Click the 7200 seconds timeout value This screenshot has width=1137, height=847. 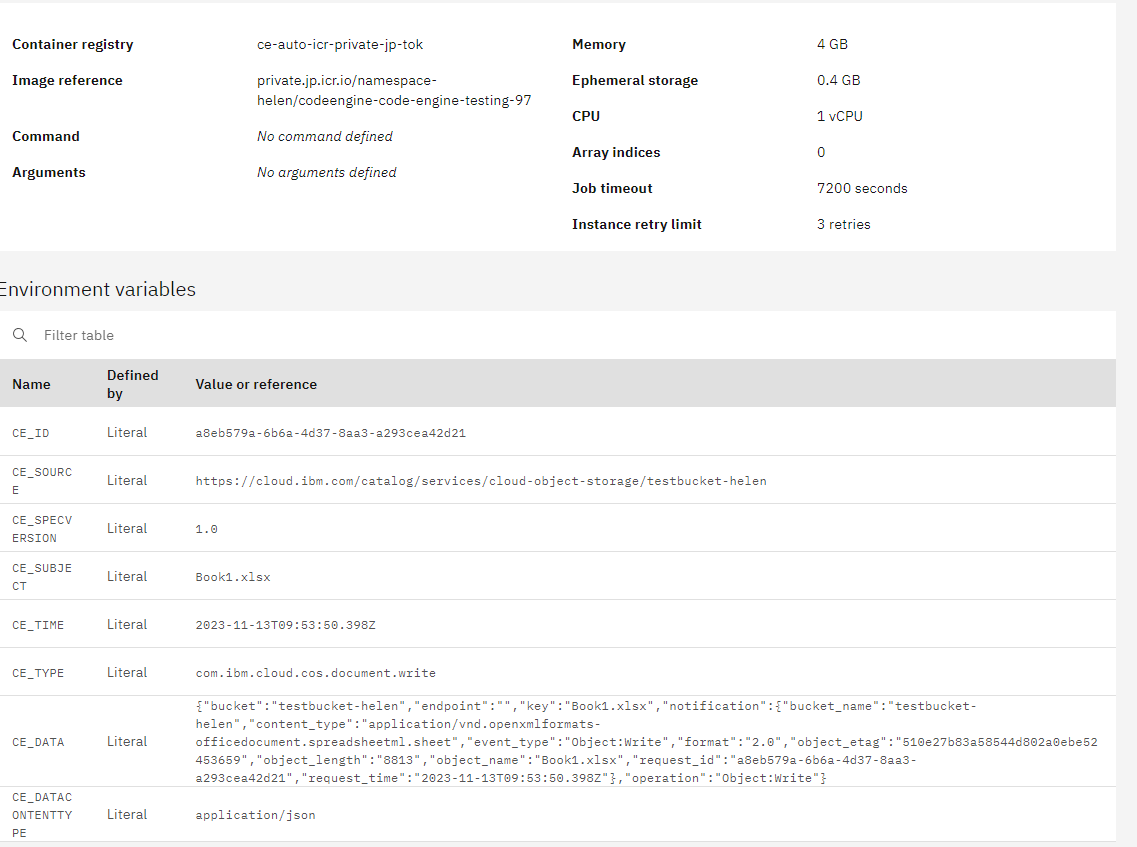click(862, 189)
